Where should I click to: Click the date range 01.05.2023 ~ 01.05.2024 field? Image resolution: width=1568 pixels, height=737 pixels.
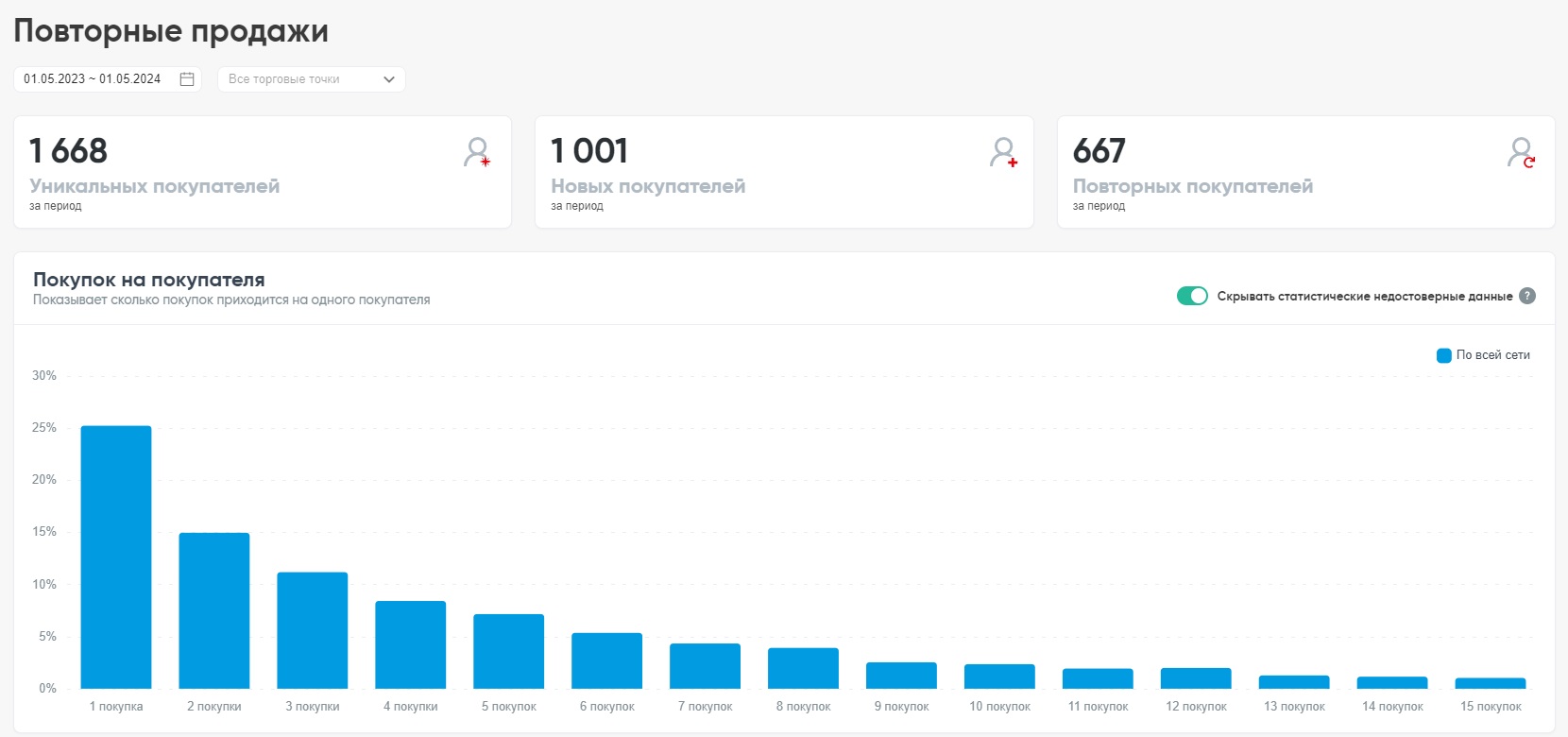pyautogui.click(x=107, y=79)
